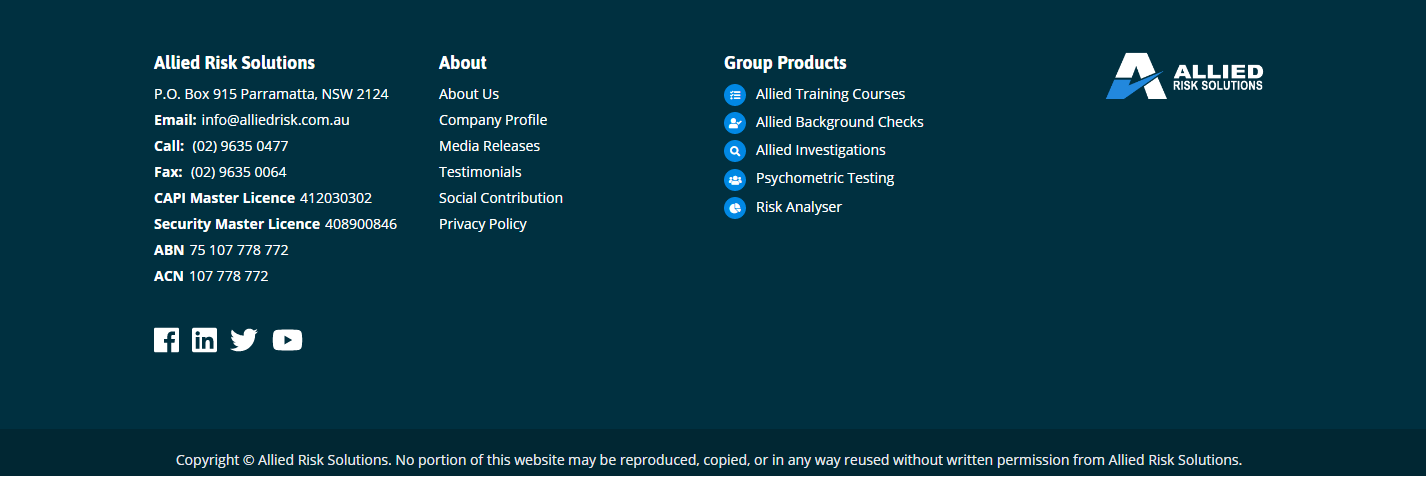The width and height of the screenshot is (1426, 481).
Task: Click the Allied Training Courses list icon
Action: [735, 95]
